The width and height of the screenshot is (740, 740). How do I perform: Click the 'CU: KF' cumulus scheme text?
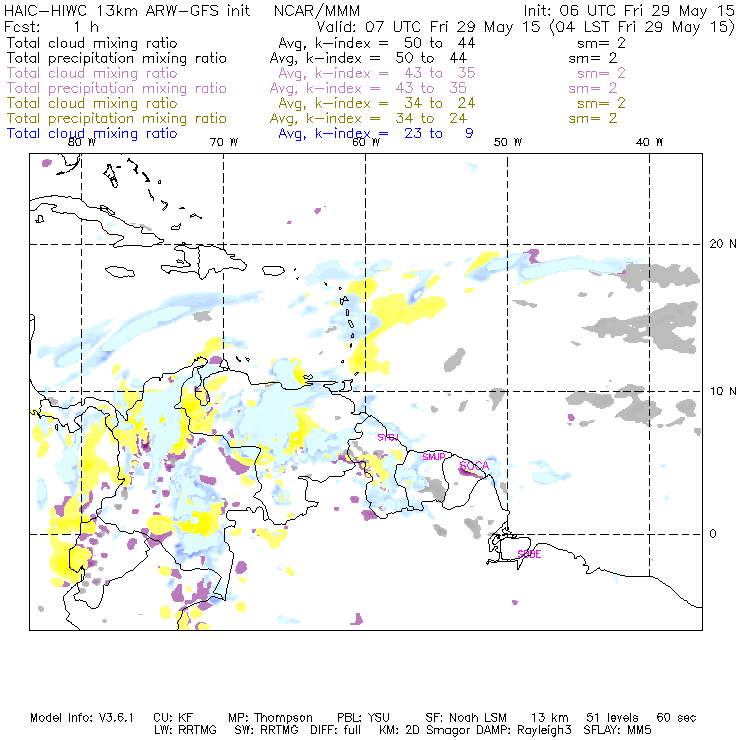173,718
